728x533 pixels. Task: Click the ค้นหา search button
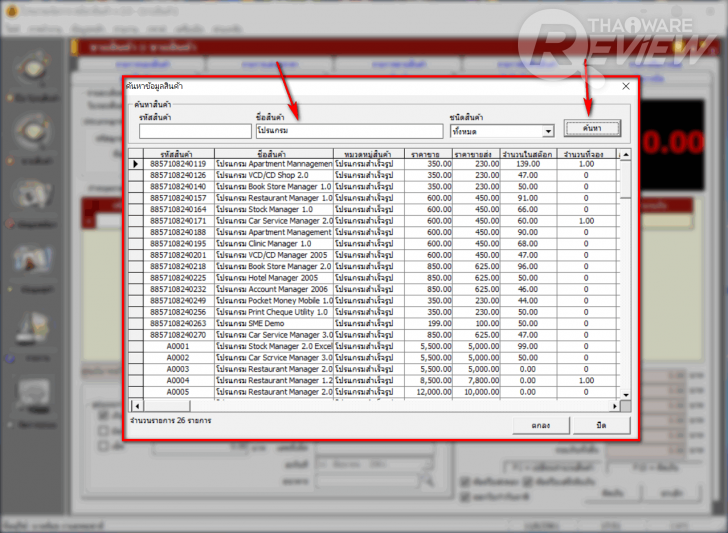[x=592, y=128]
